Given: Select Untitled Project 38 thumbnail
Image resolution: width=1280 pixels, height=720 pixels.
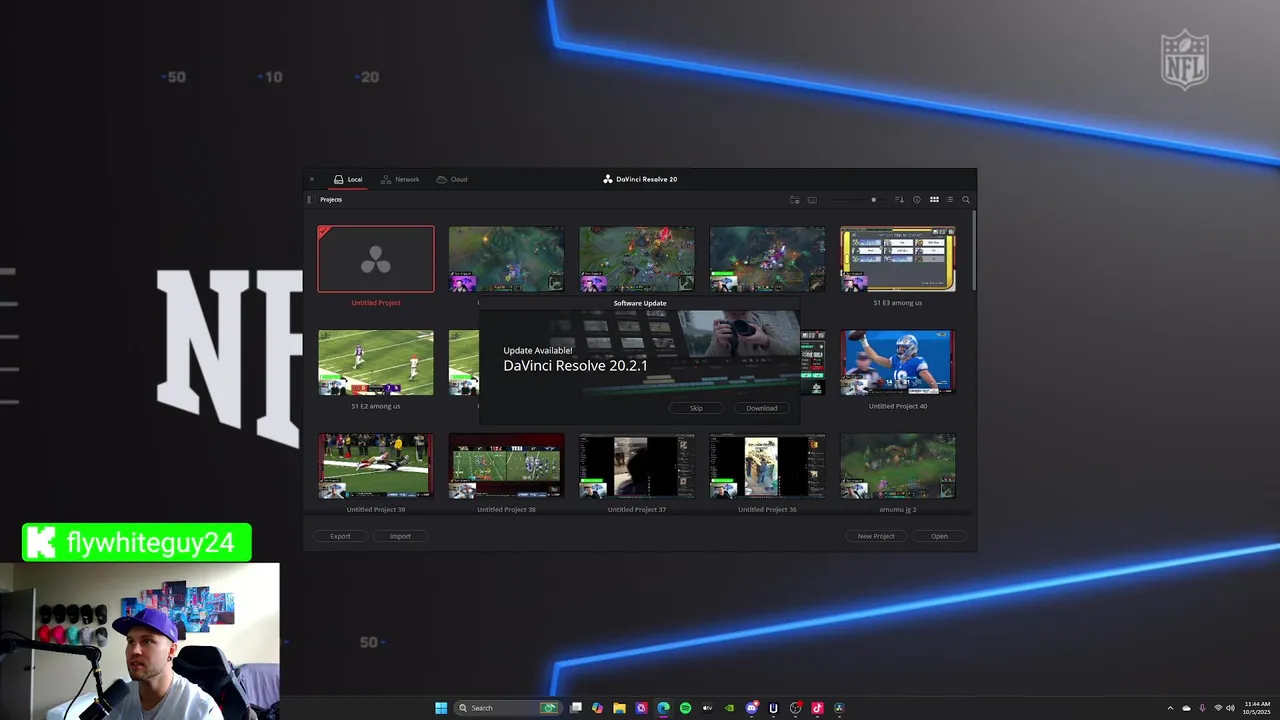Looking at the screenshot, I should pyautogui.click(x=506, y=465).
